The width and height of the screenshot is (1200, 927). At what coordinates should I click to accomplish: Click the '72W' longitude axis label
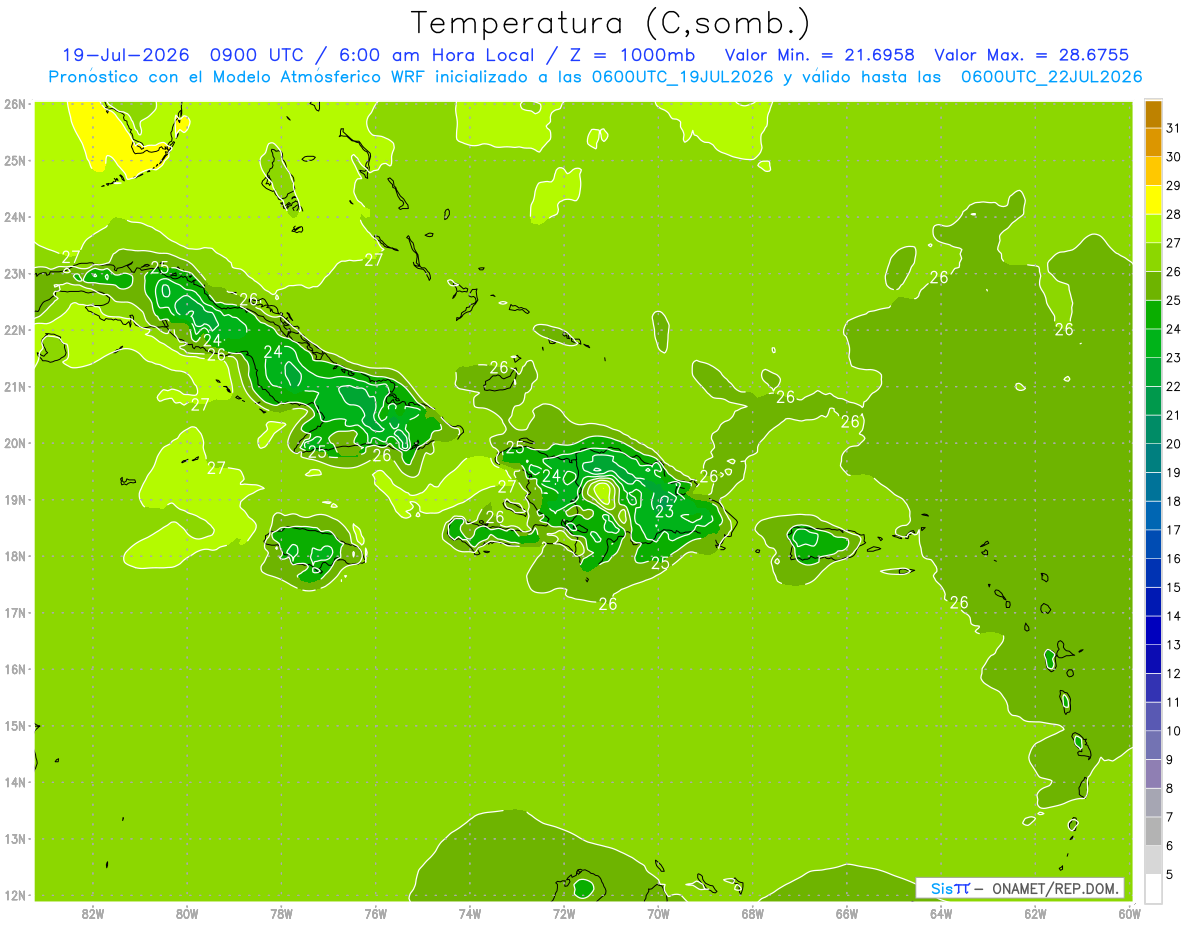[564, 913]
